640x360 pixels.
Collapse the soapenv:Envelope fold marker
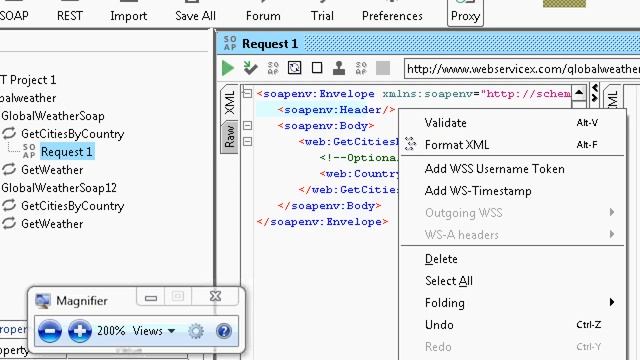pyautogui.click(x=247, y=93)
